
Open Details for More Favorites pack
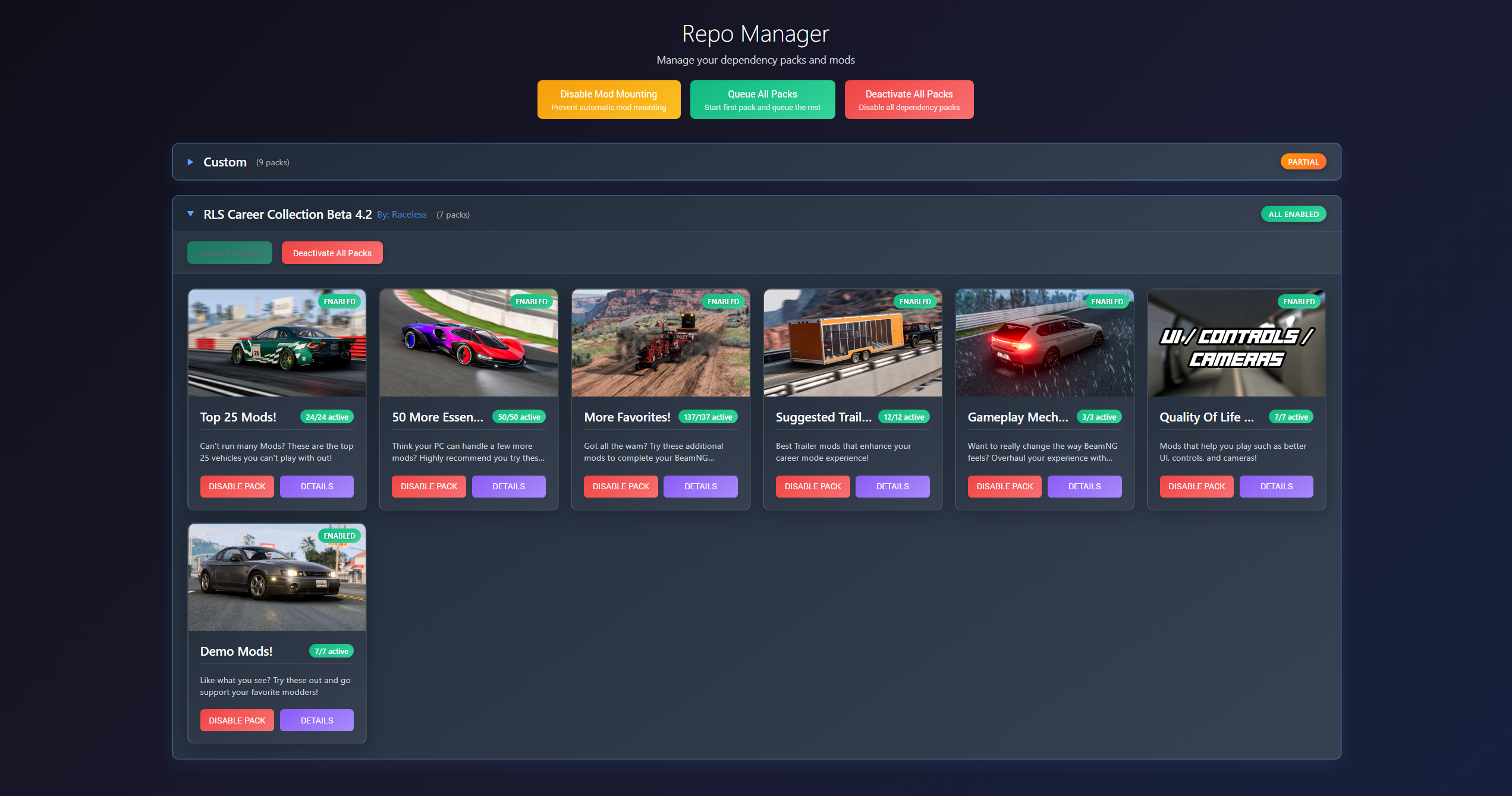[700, 486]
